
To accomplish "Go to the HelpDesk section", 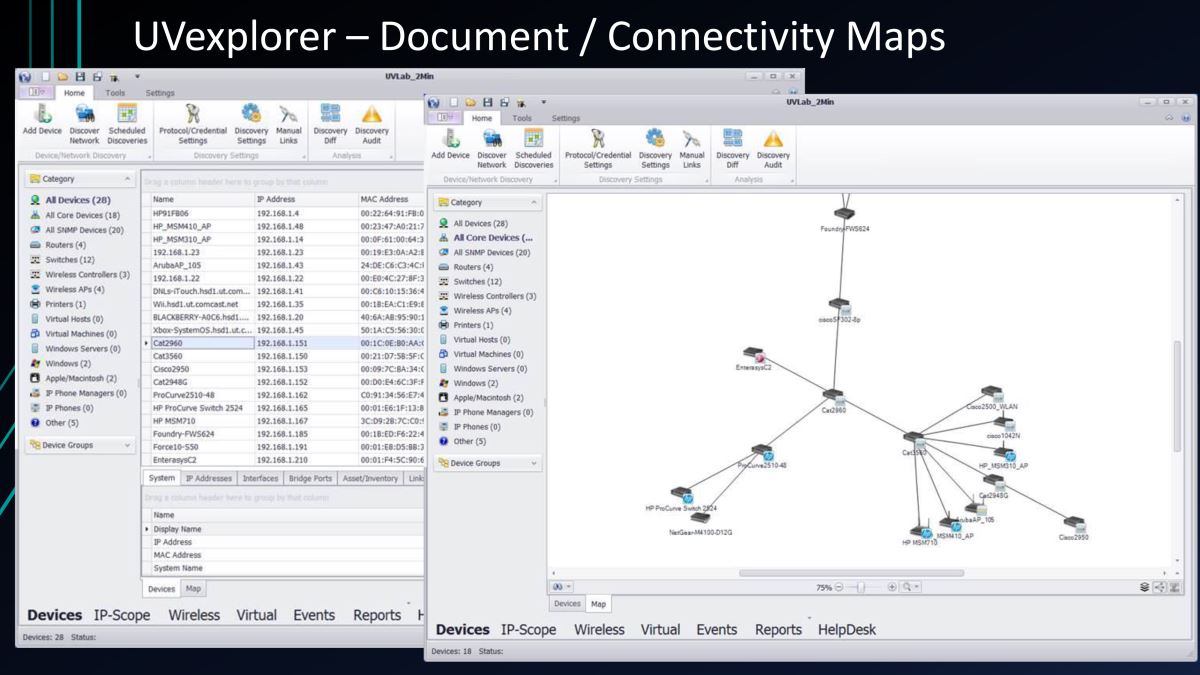I will (x=846, y=629).
